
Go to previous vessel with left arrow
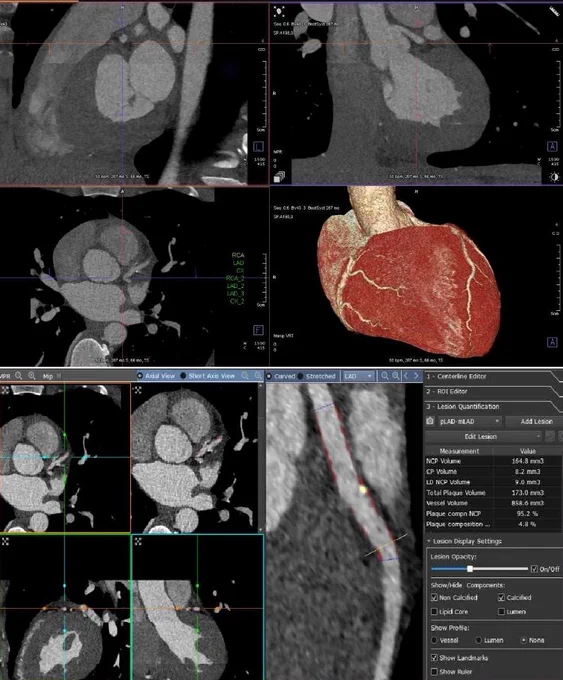coord(406,376)
